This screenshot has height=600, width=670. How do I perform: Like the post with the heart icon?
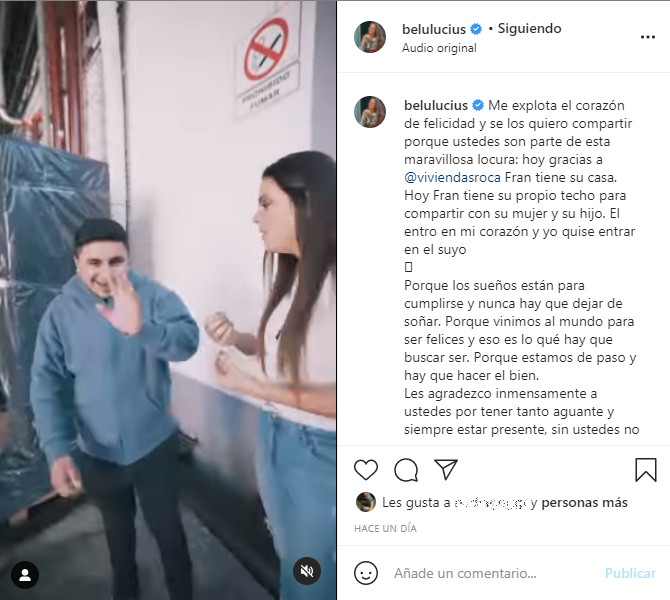[x=366, y=470]
